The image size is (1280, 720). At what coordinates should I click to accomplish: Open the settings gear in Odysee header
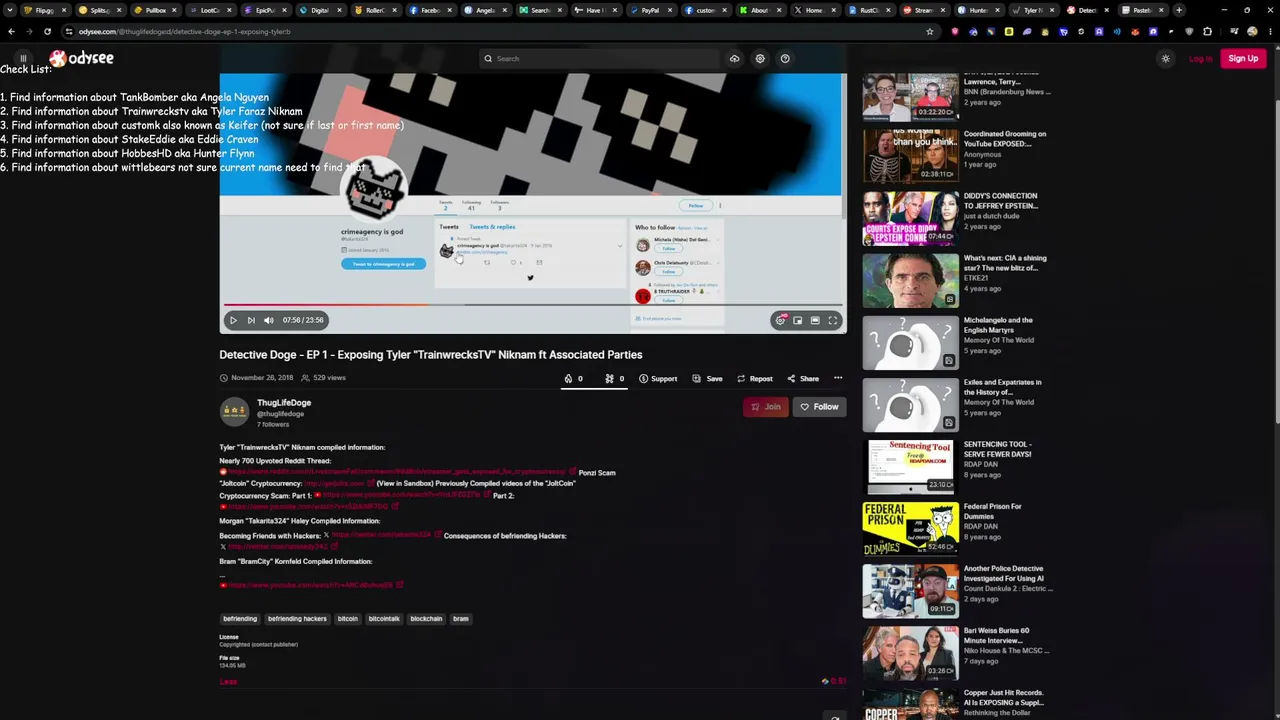[x=760, y=59]
